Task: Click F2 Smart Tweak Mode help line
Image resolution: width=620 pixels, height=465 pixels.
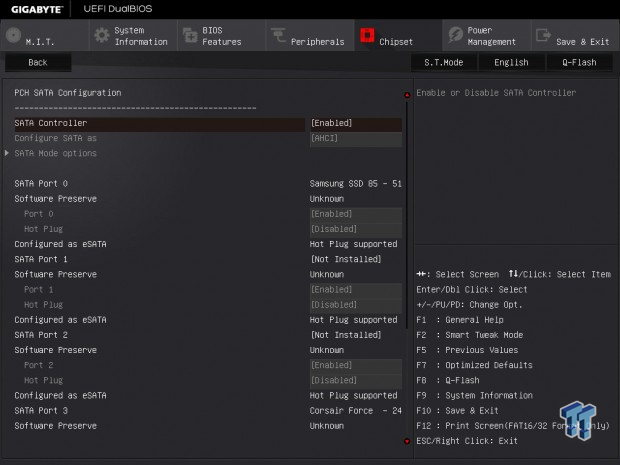Action: click(x=470, y=335)
